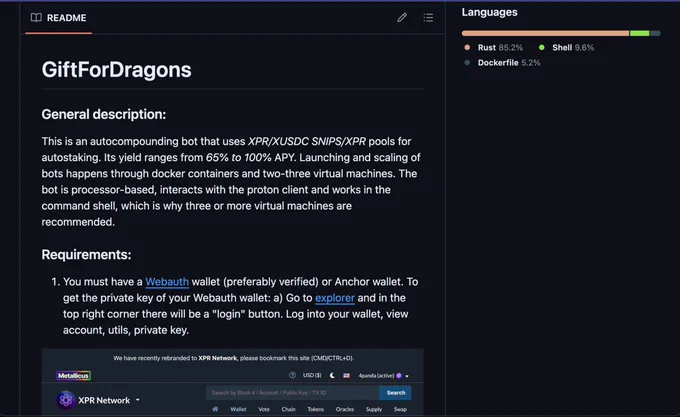
Task: Open the 4panda (active) account dropdown
Action: point(383,376)
